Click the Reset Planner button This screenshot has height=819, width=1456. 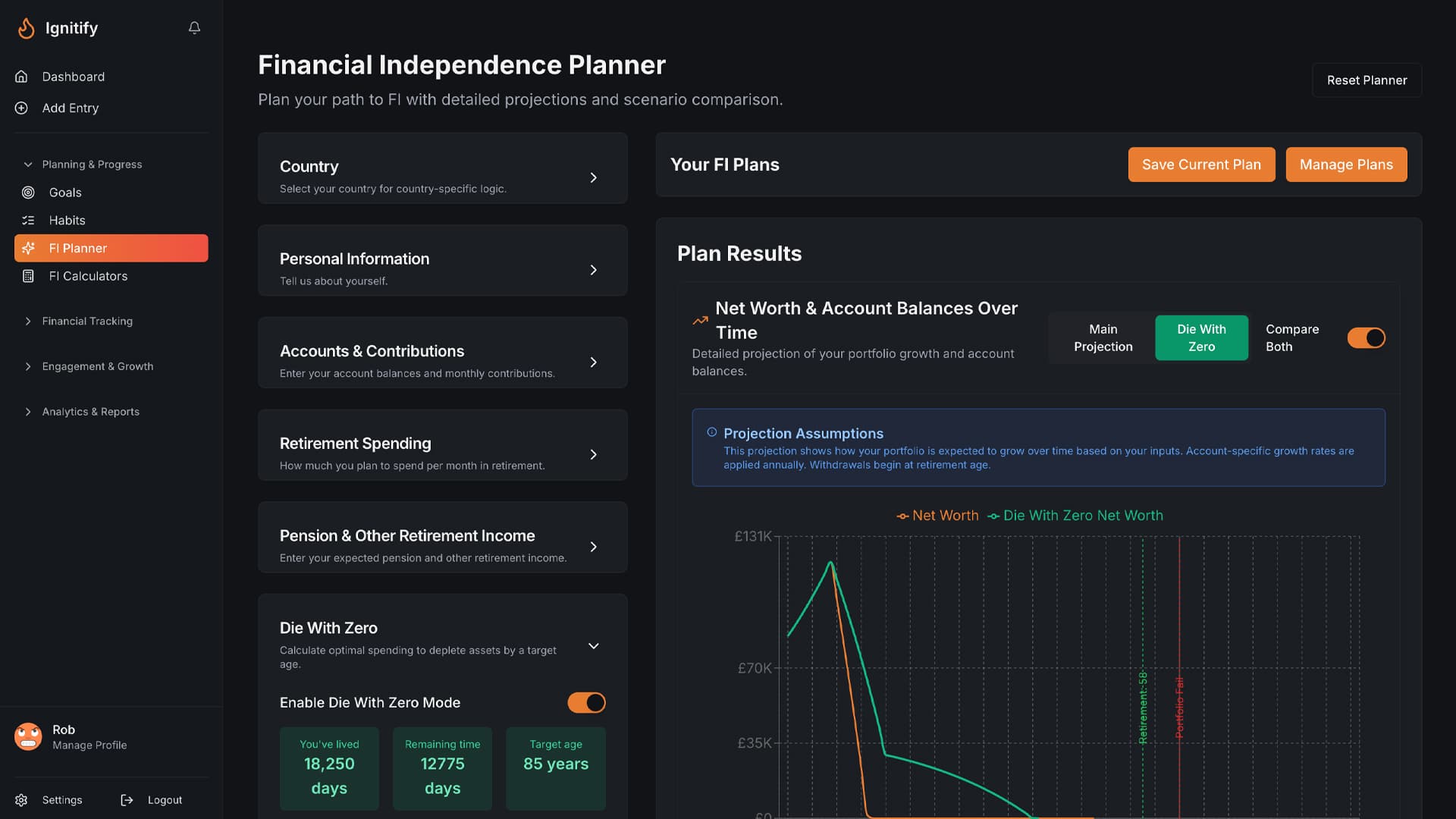tap(1367, 80)
